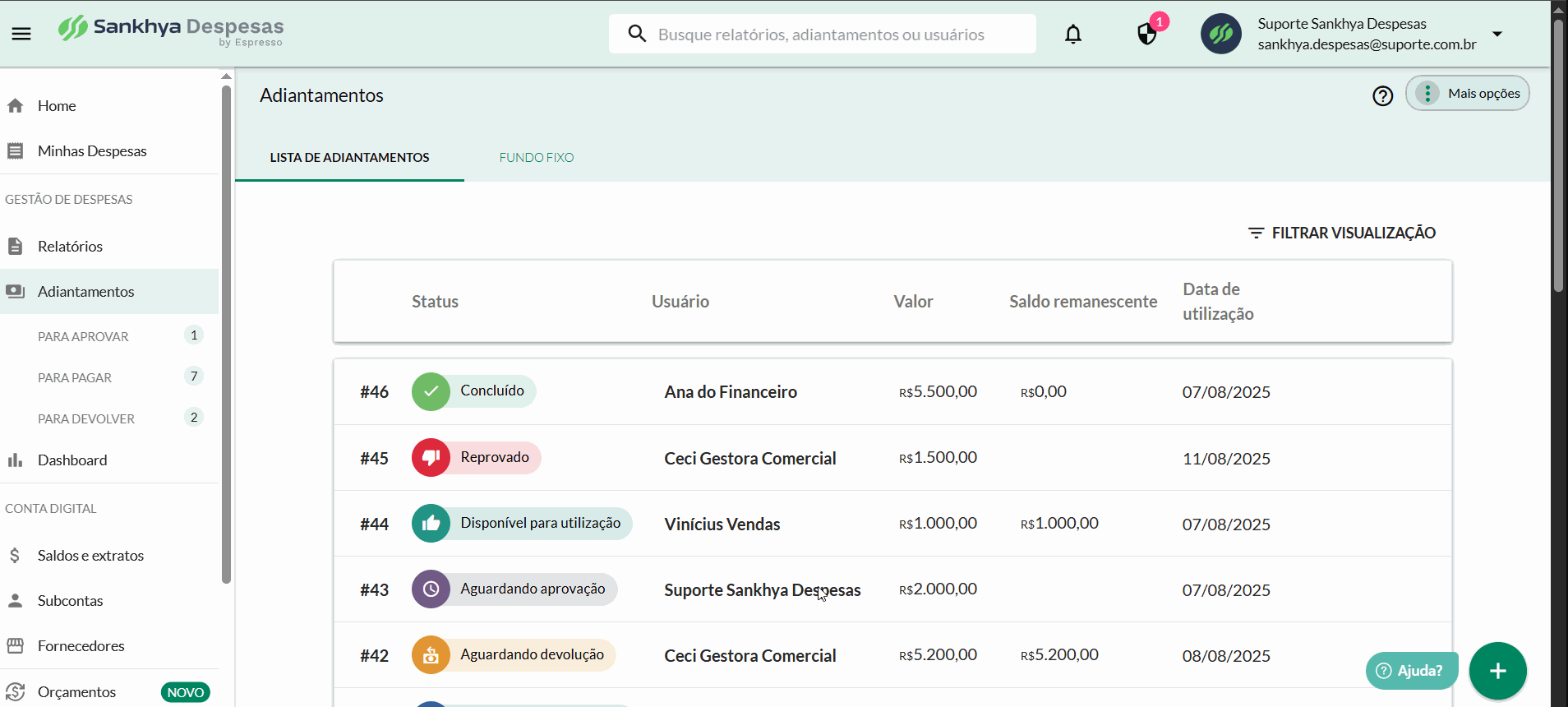The height and width of the screenshot is (707, 1568).
Task: Open Mais opções menu
Action: [1468, 93]
